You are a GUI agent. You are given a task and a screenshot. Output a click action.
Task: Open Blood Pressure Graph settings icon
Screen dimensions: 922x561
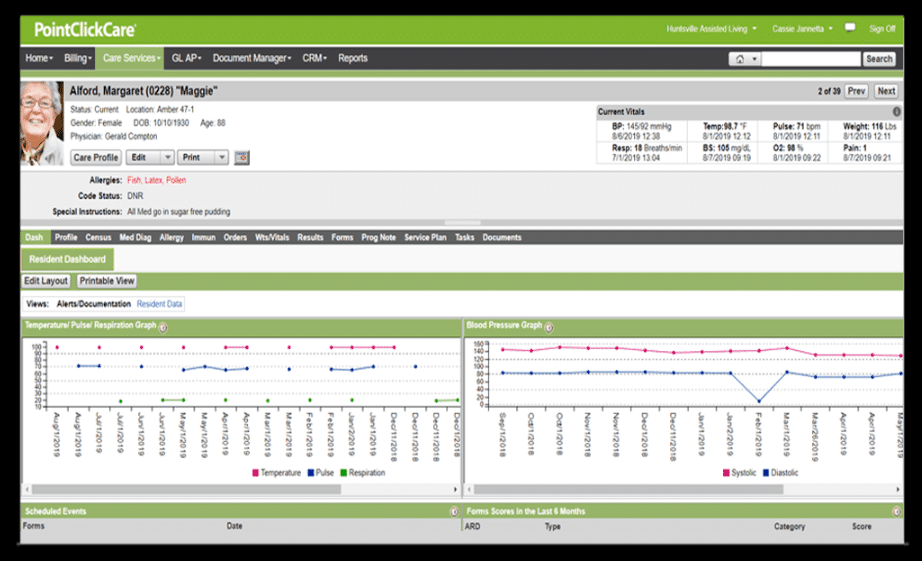549,328
